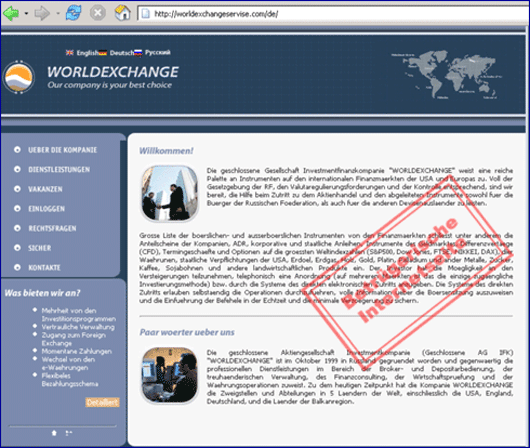Open the Back history dropdown arrow
Screen dimensions: 530x448
point(26,14)
